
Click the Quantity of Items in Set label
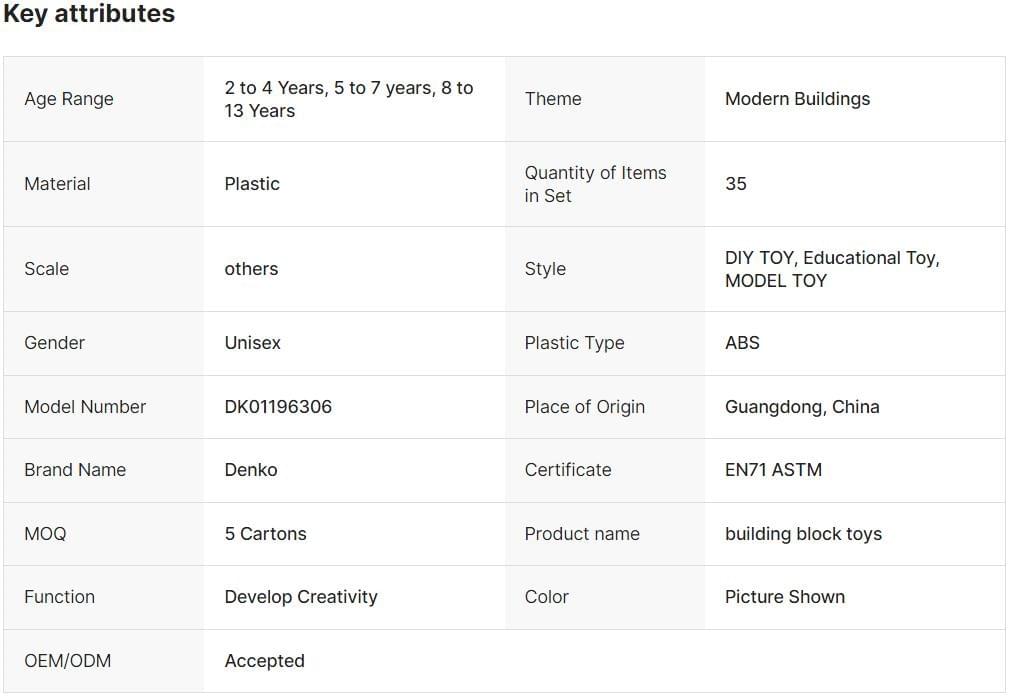click(x=595, y=184)
